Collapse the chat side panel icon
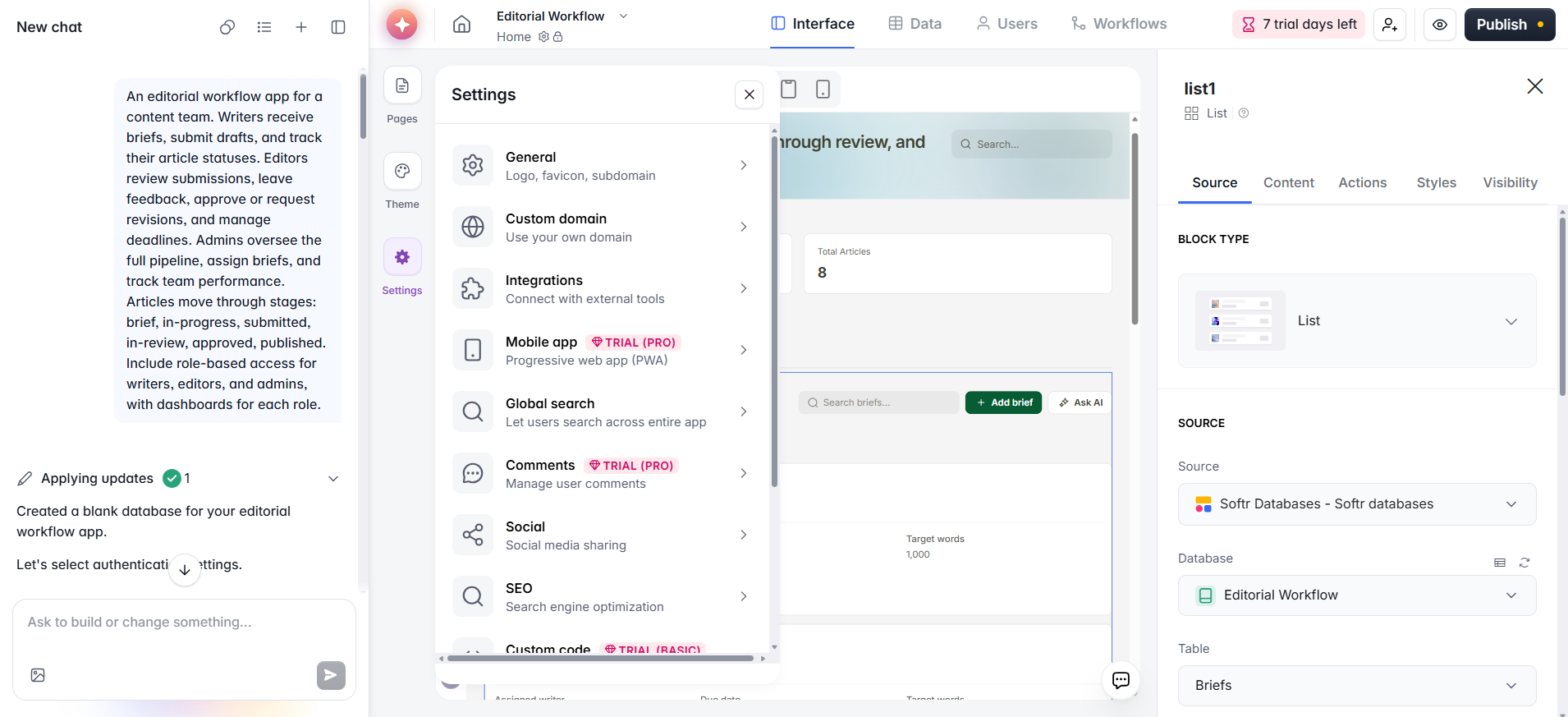This screenshot has width=1568, height=717. 338,27
